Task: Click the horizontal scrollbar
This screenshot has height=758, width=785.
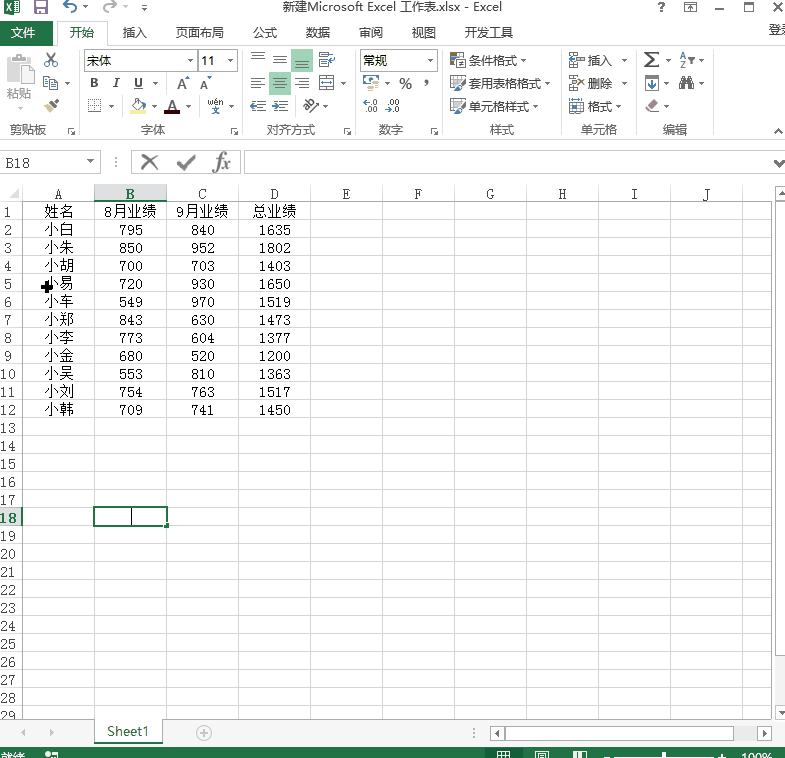Action: coord(619,733)
